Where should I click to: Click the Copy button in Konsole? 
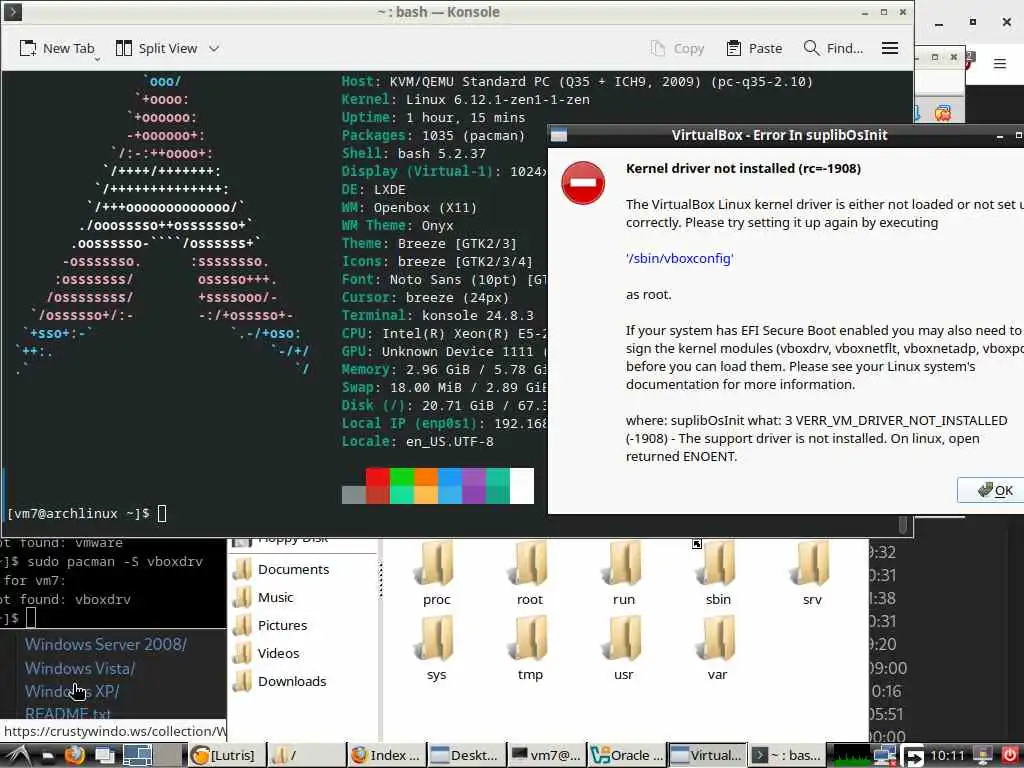click(x=677, y=48)
